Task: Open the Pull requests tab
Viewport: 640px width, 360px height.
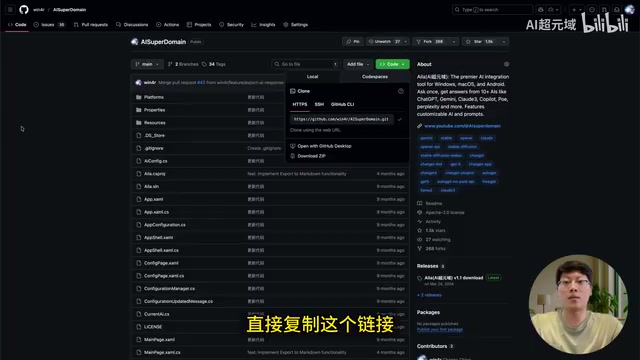Action: click(91, 24)
